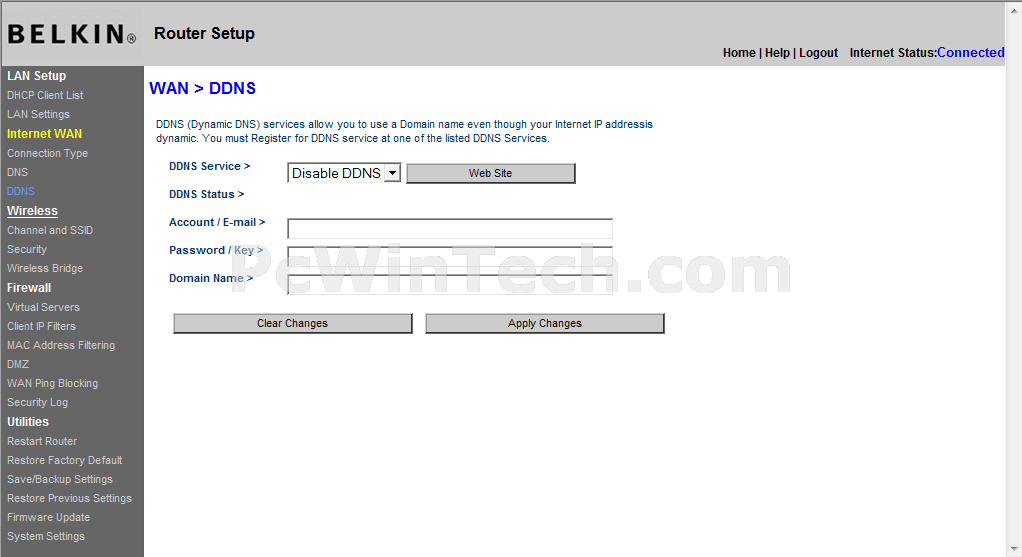Click the Connected internet status text
Image resolution: width=1022 pixels, height=557 pixels.
[x=971, y=52]
